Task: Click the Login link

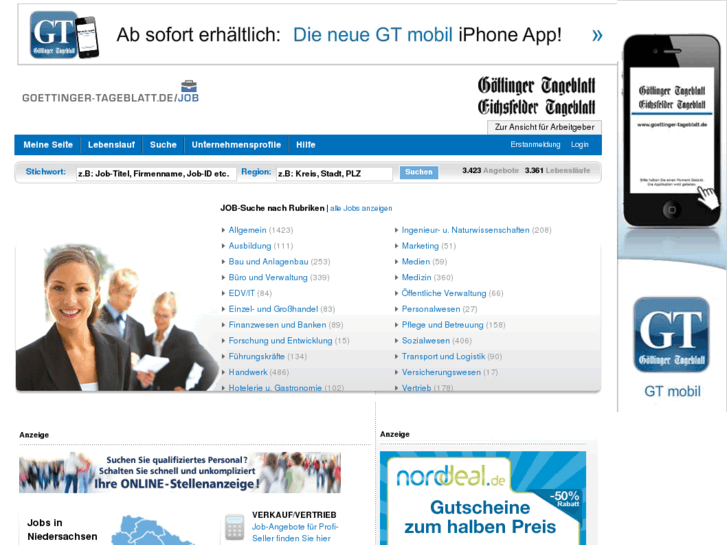Action: 580,144
